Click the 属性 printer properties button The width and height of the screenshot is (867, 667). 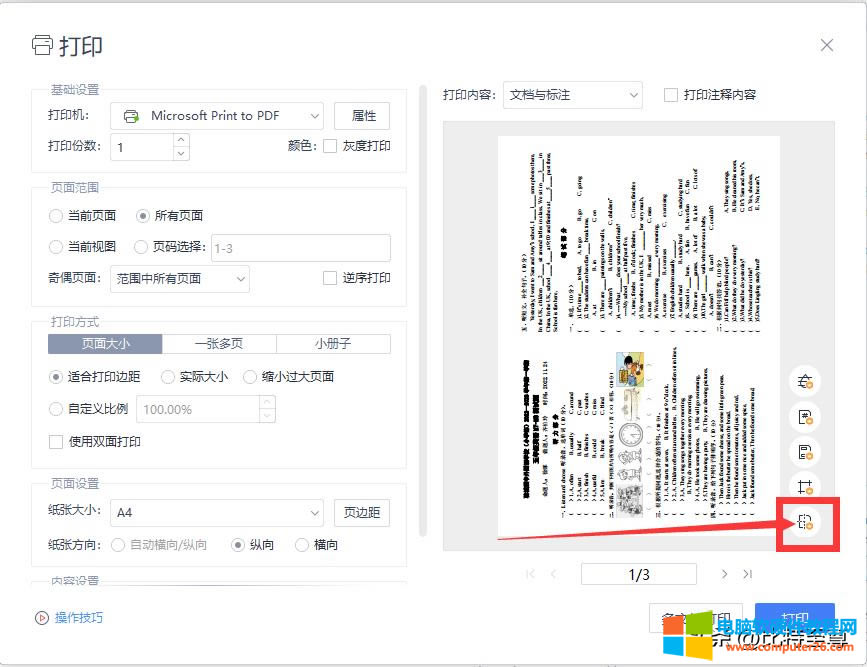pos(362,116)
